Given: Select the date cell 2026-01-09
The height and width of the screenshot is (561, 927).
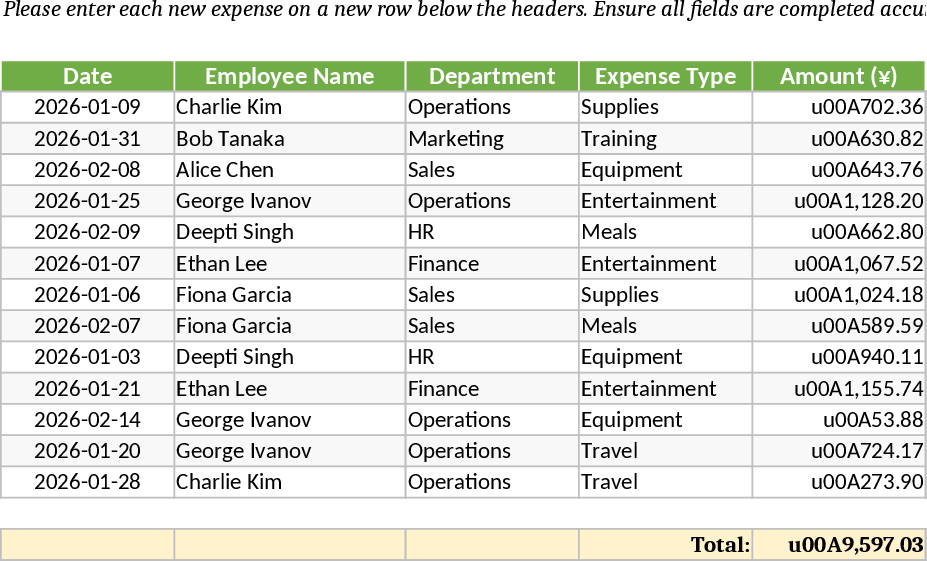Looking at the screenshot, I should click(x=88, y=107).
